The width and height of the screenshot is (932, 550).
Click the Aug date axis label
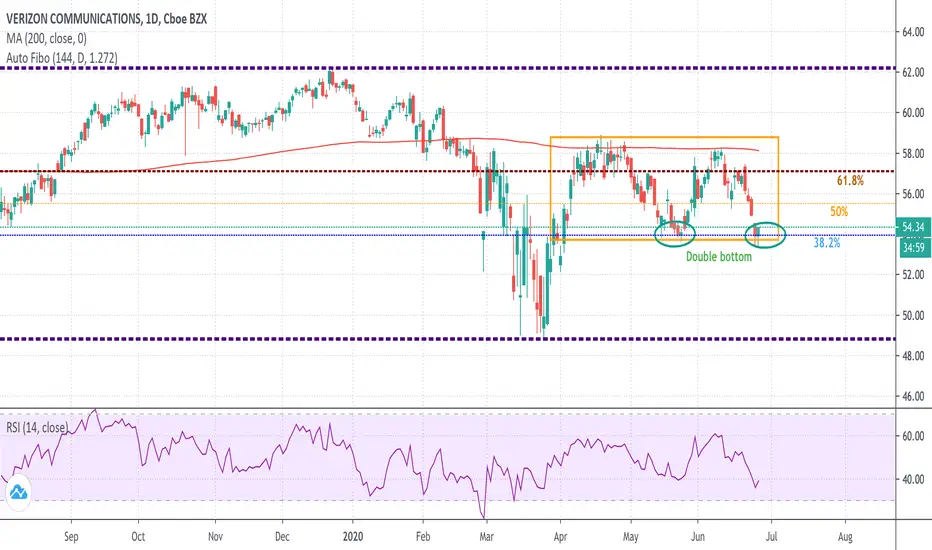pos(845,537)
